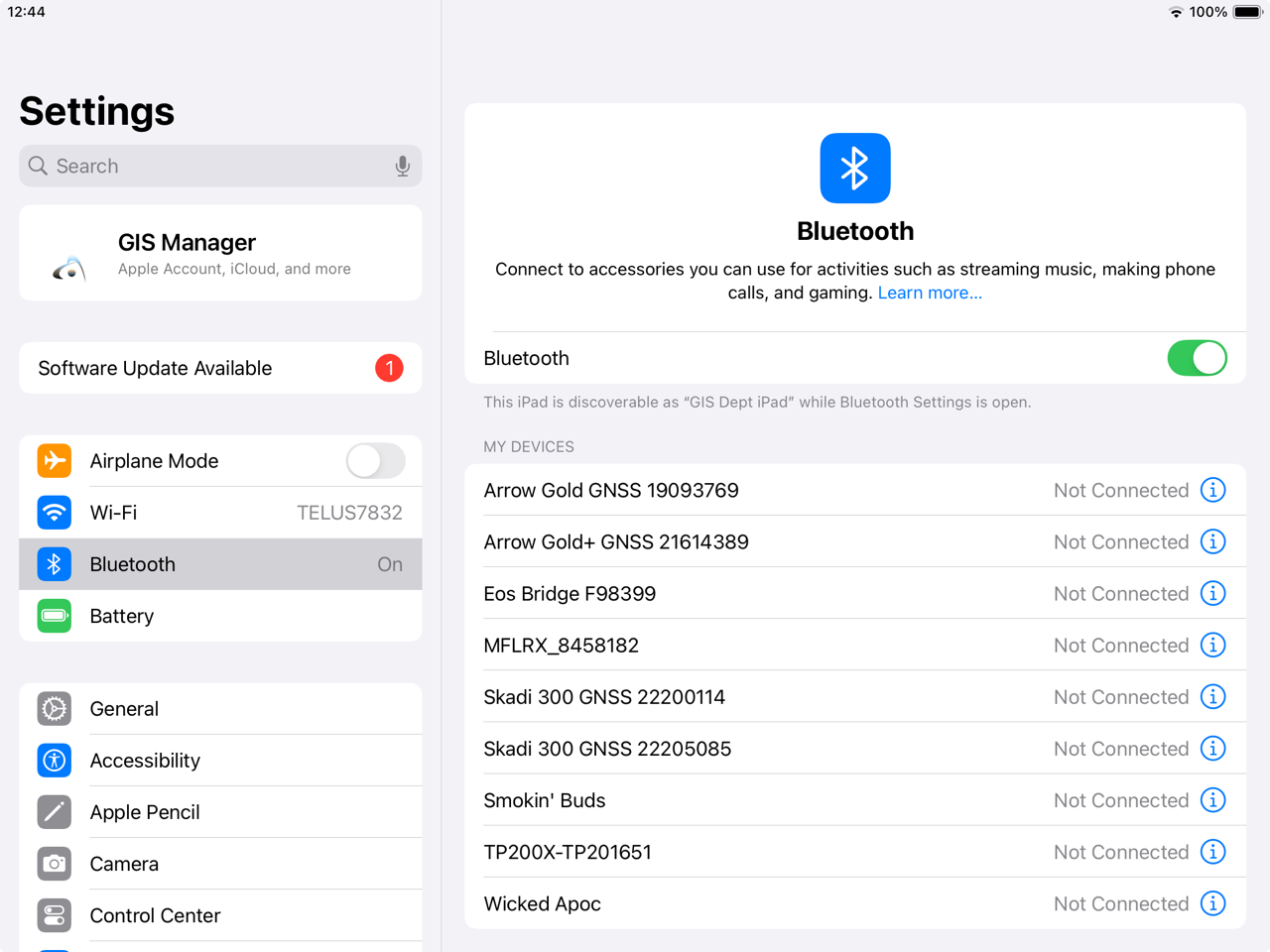Connect to MFLRX_8458182

[855, 645]
